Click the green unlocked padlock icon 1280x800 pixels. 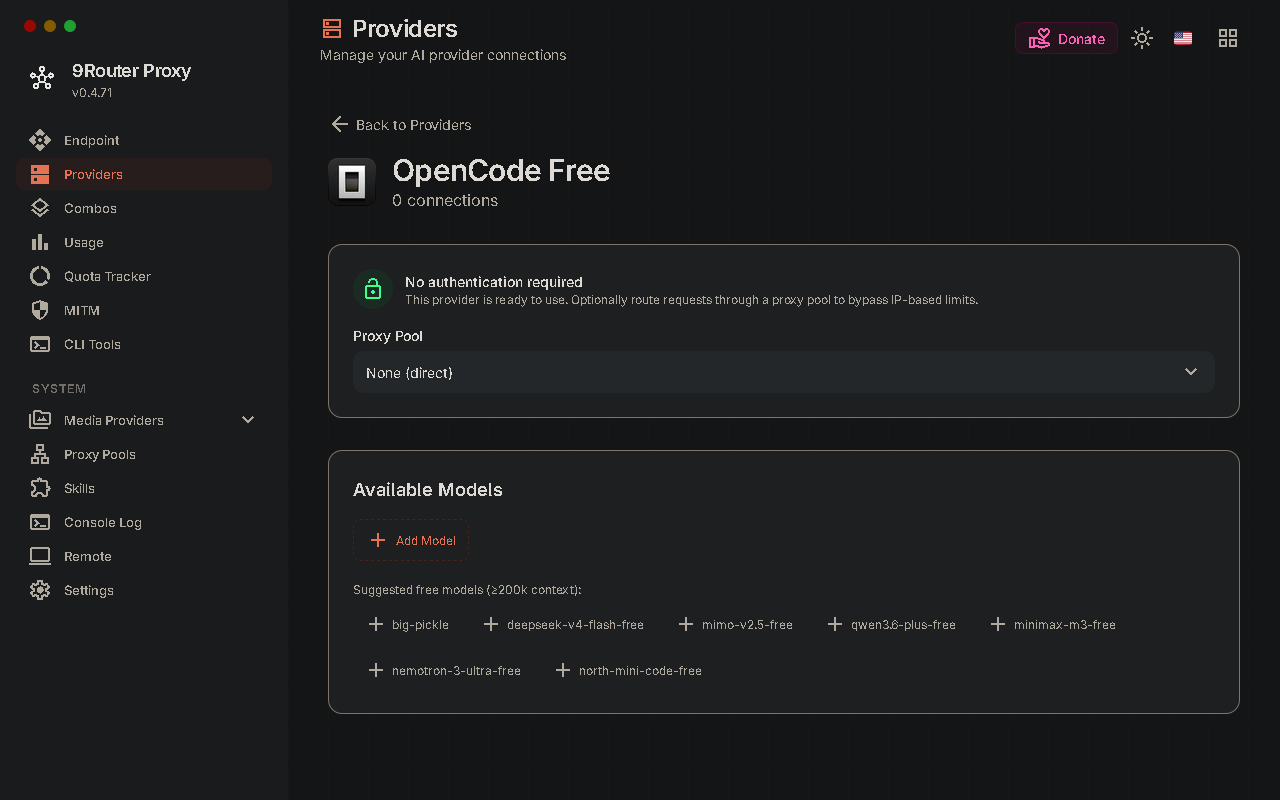[x=373, y=289]
